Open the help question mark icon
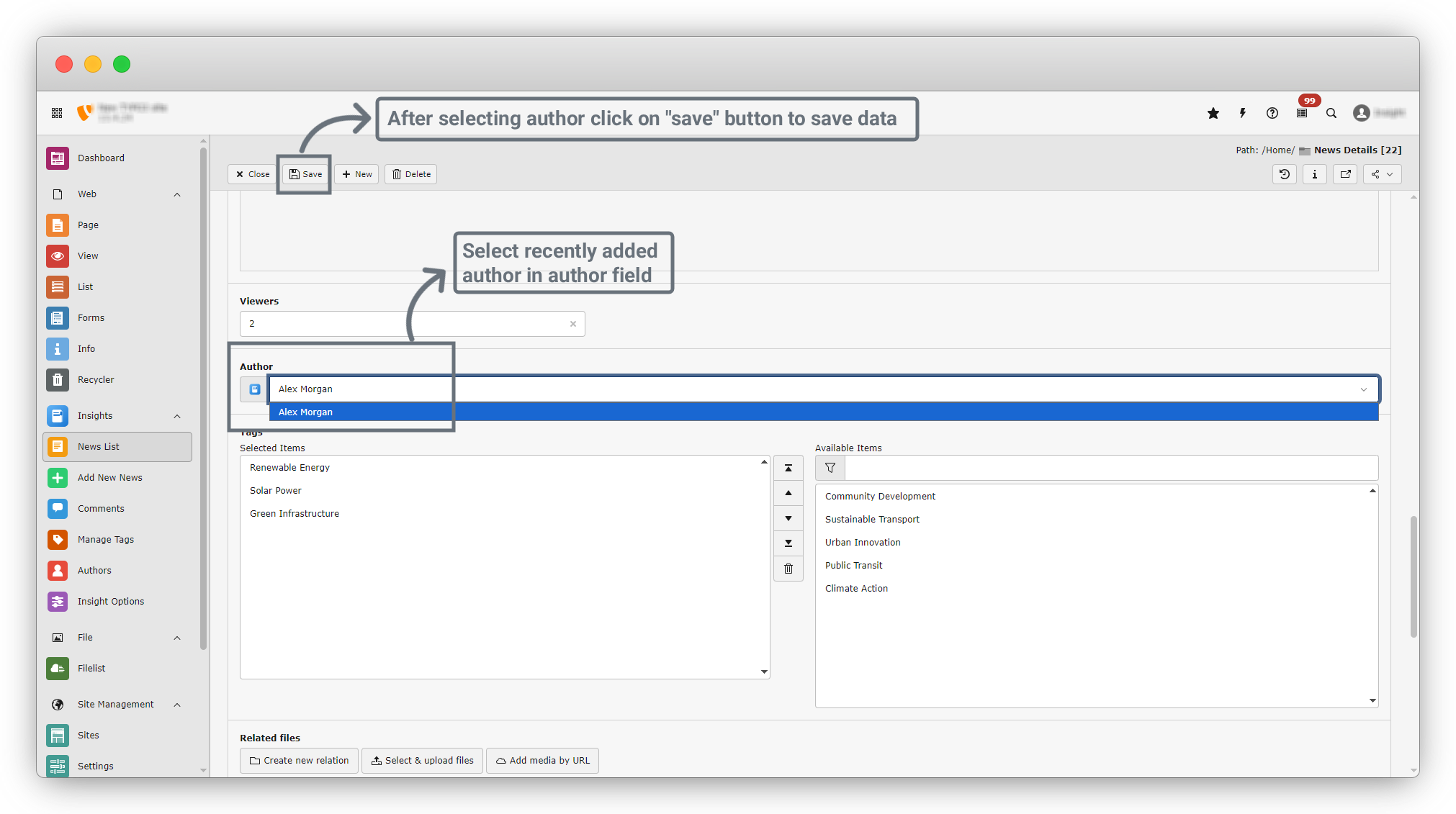The image size is (1456, 814). 1272,113
